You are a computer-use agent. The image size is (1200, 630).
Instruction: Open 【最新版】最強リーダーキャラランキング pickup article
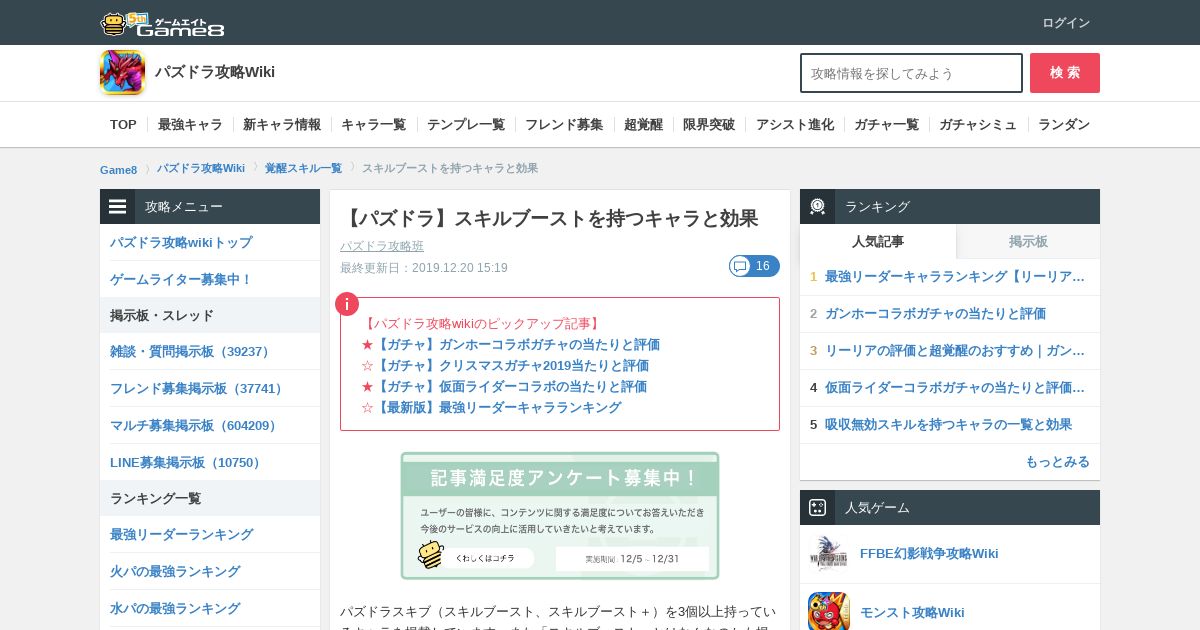coord(498,407)
